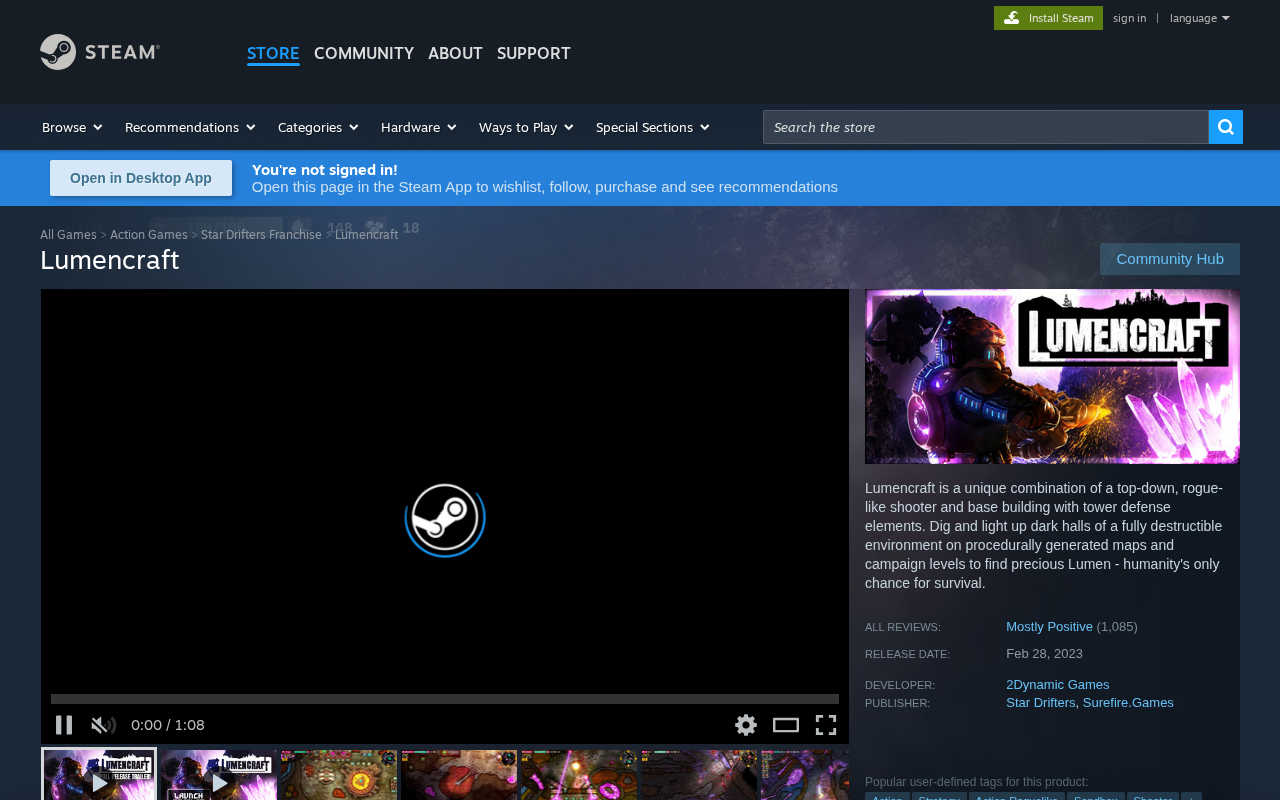The width and height of the screenshot is (1280, 800).
Task: Open publisher Surefire.Games page
Action: pyautogui.click(x=1128, y=702)
